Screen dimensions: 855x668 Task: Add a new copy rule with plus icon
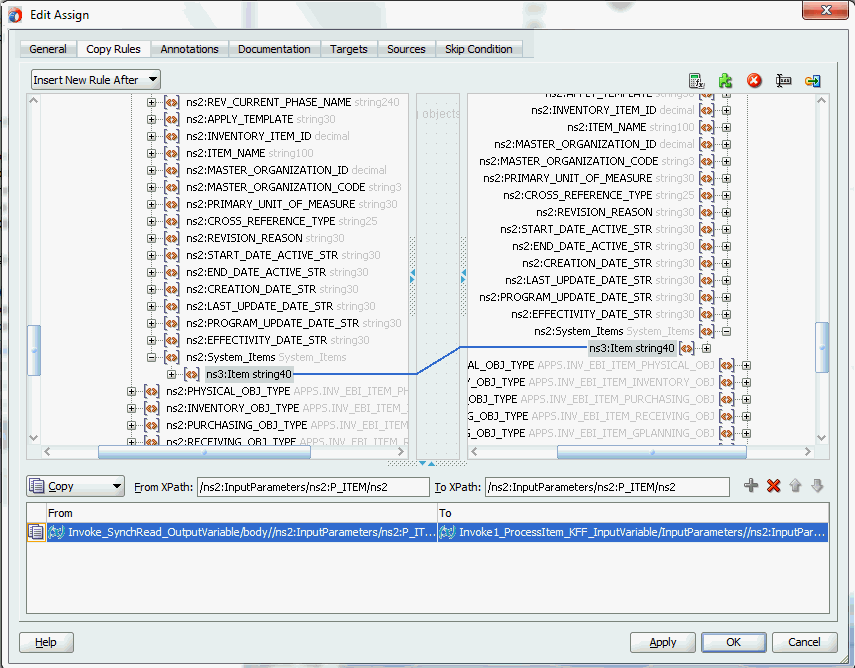(x=751, y=485)
